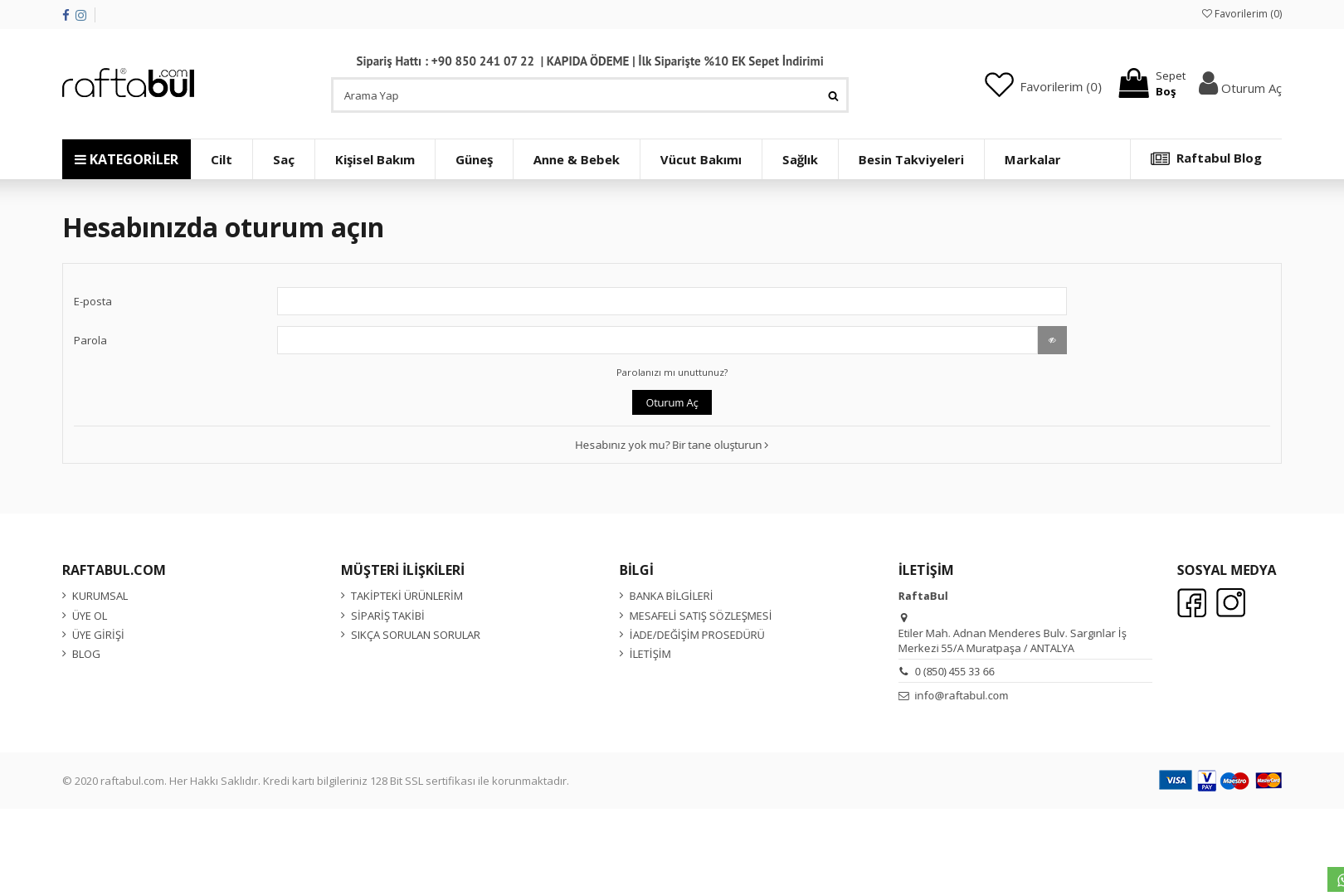The image size is (1344, 896).
Task: Open the Anne & Bebek category menu
Action: click(576, 159)
